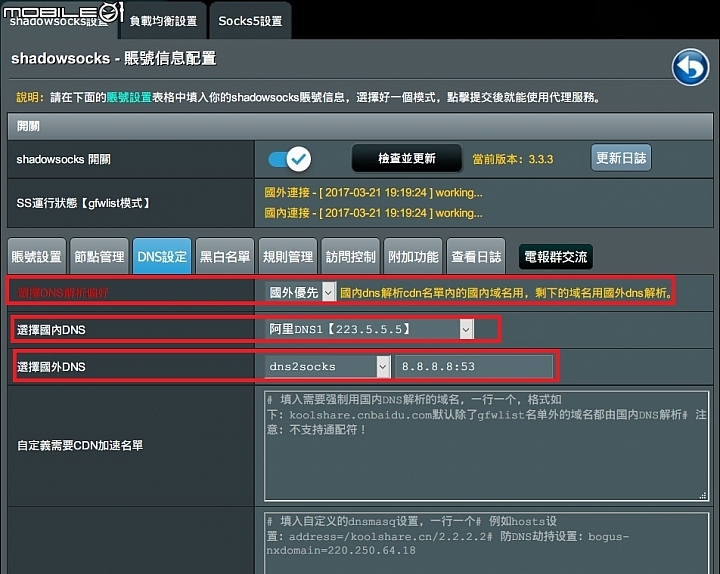Viewport: 720px width, 574px height.
Task: Open the dns2socks foreign DNS dropdown
Action: (x=328, y=366)
